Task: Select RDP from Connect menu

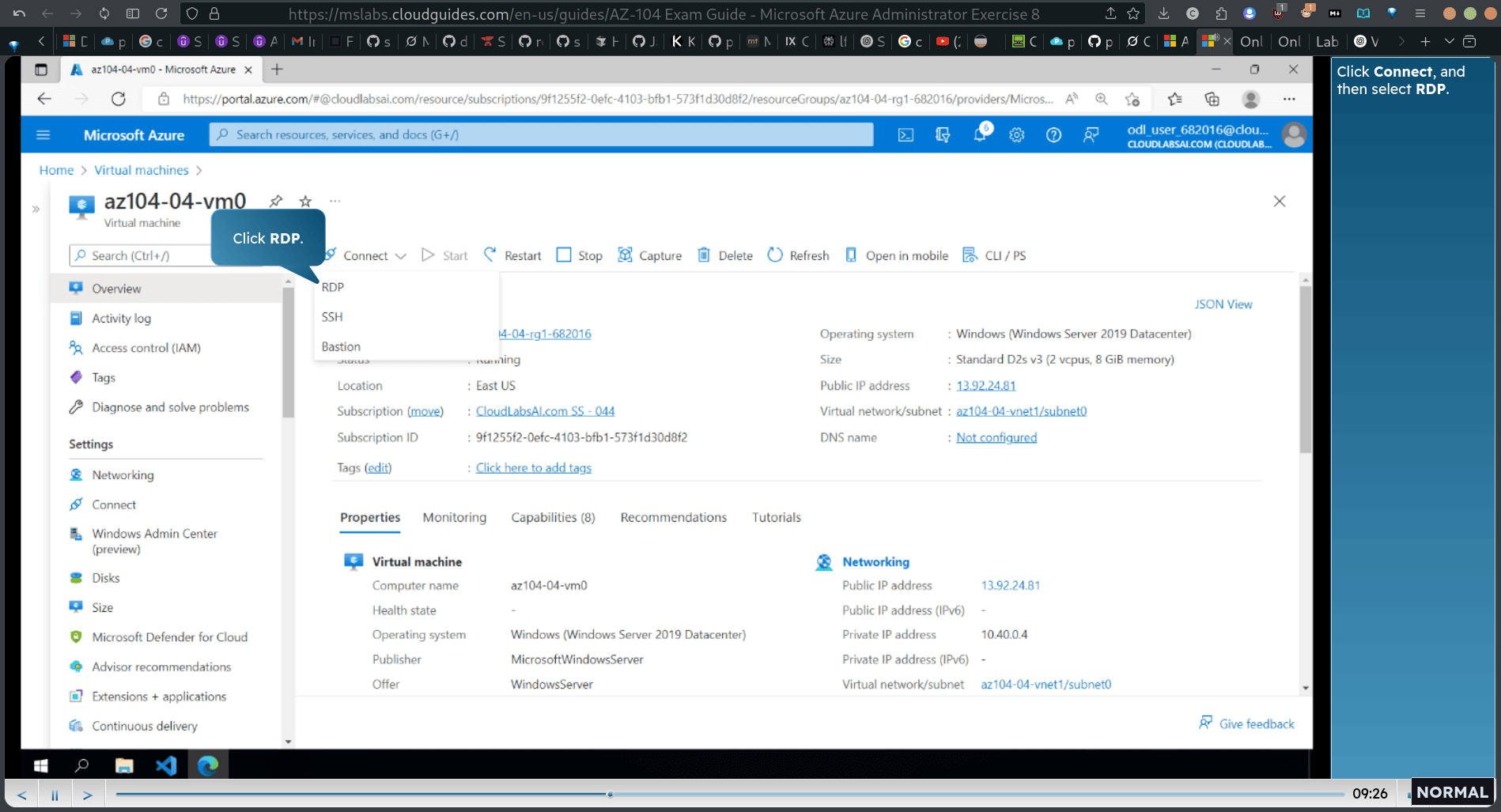Action: (x=333, y=287)
